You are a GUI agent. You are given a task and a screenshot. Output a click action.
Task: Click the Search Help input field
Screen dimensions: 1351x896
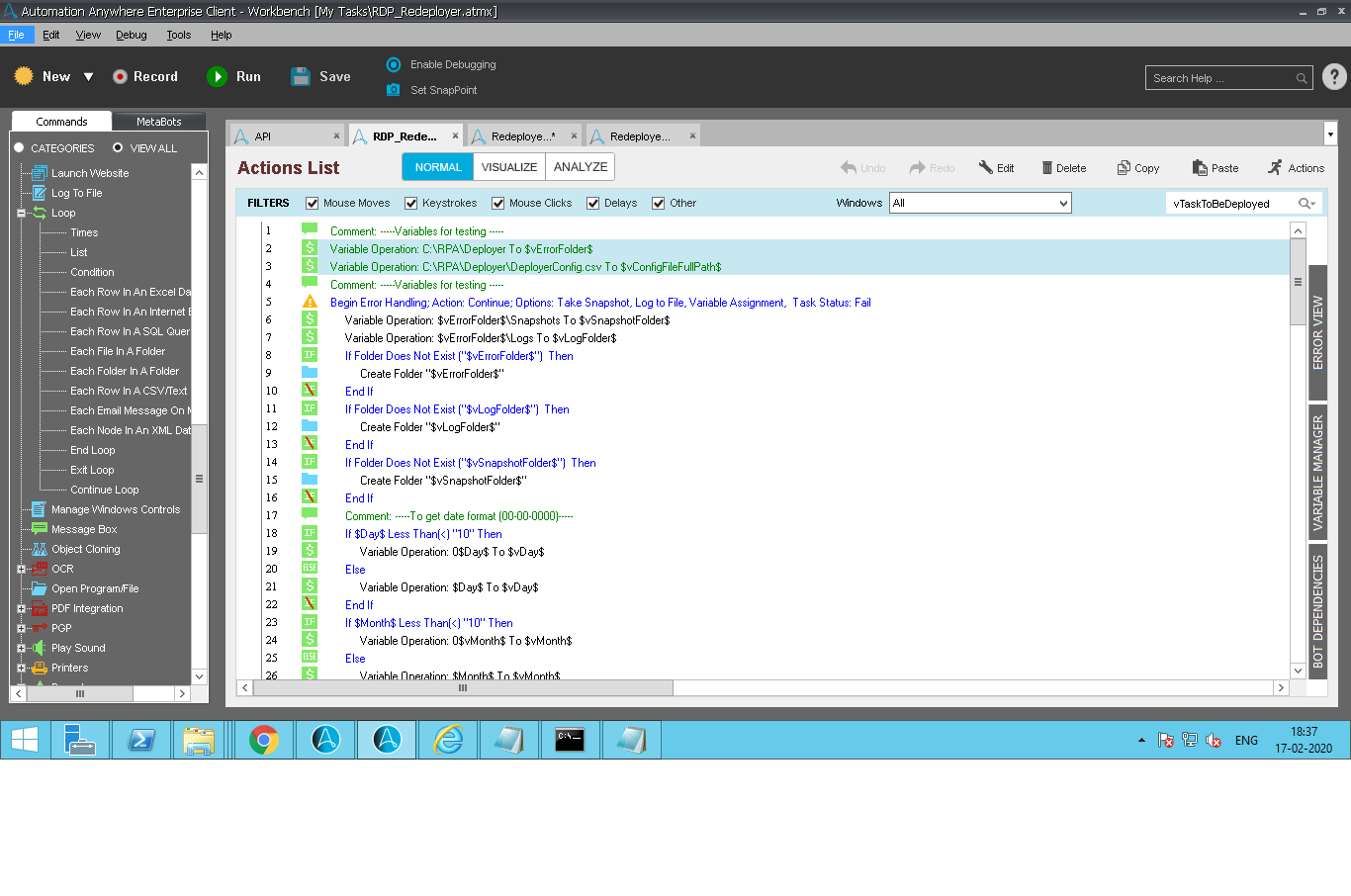(1221, 78)
